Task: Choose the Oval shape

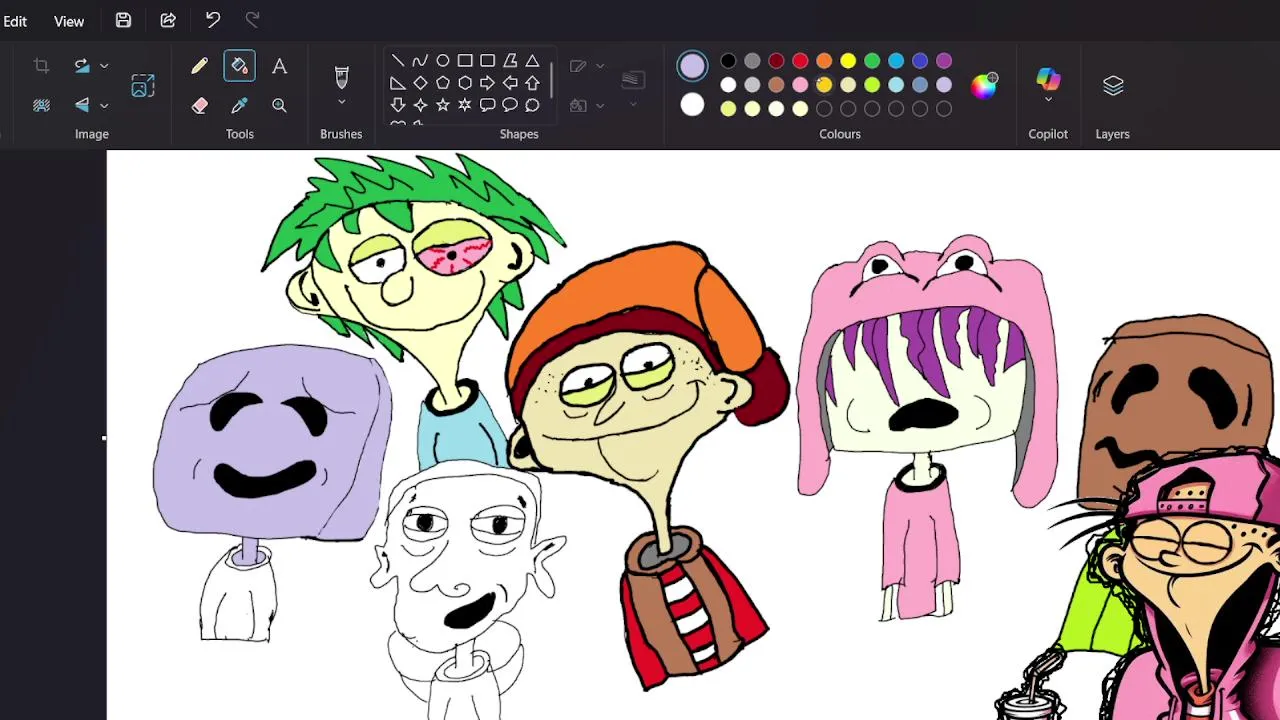Action: (x=443, y=61)
